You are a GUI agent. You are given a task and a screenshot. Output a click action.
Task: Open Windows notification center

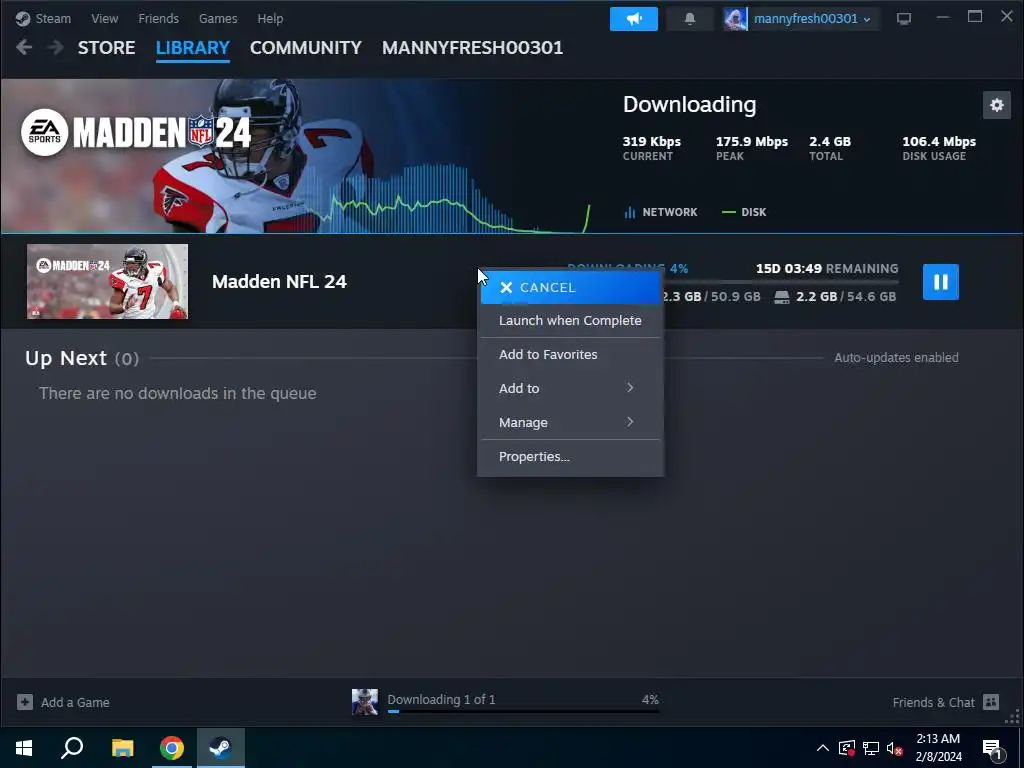(992, 749)
